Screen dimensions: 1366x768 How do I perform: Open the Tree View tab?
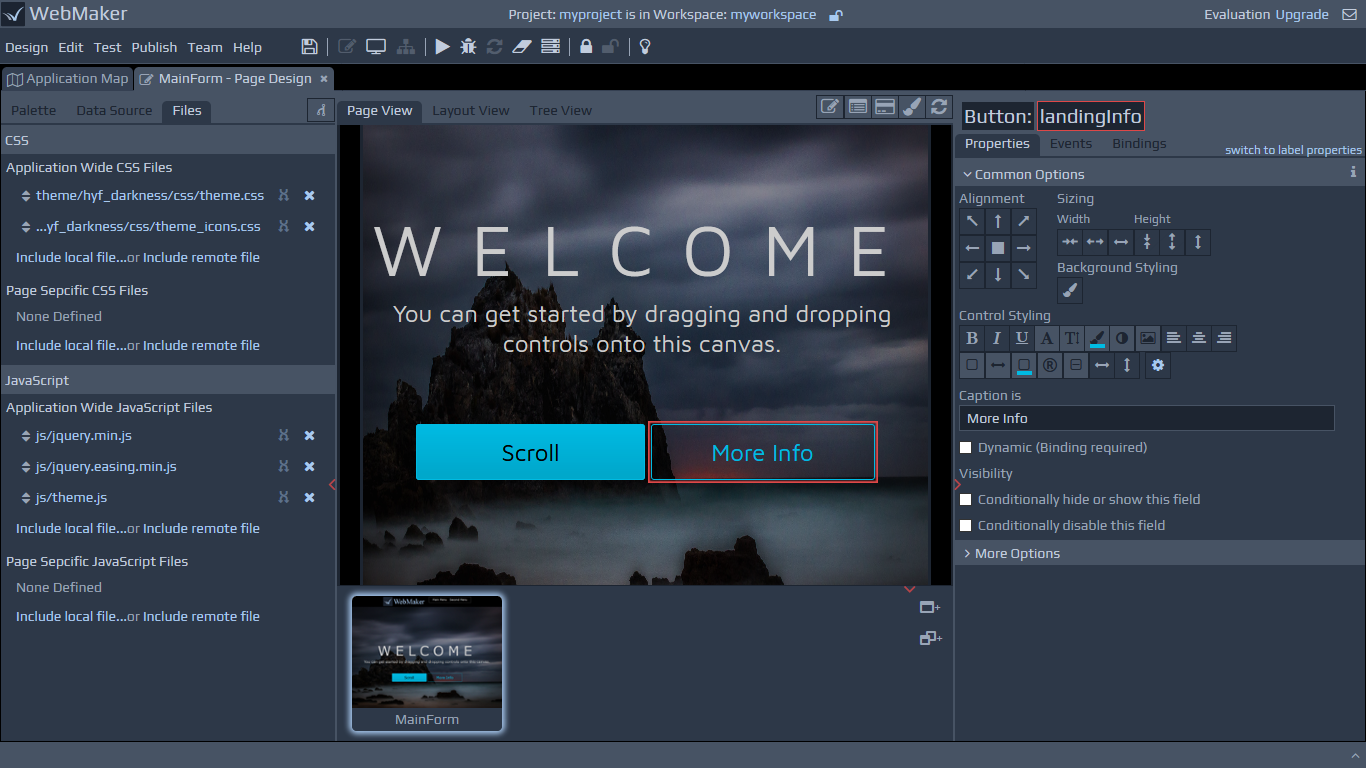click(561, 110)
